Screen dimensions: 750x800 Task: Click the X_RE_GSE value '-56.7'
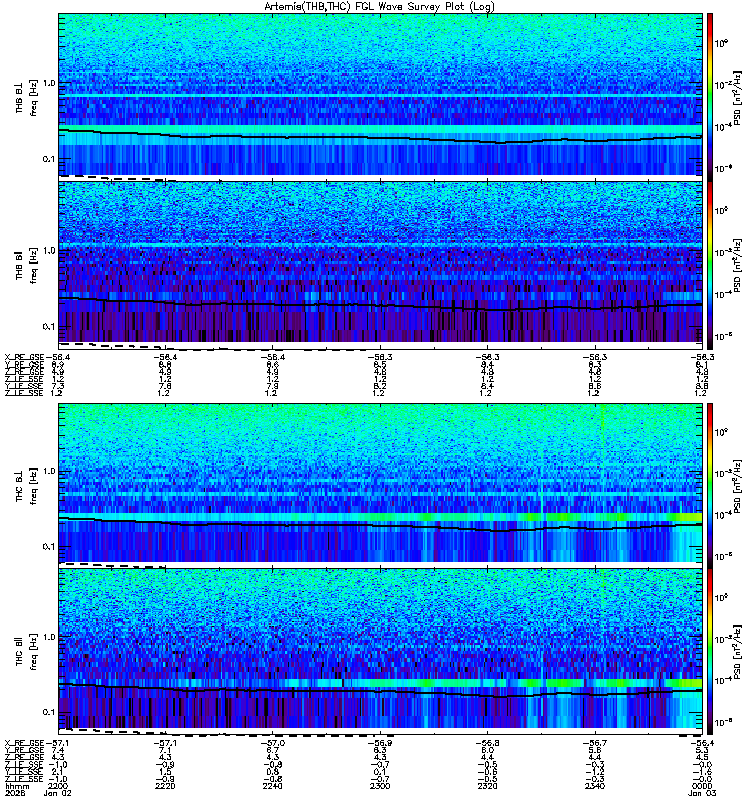coord(594,743)
